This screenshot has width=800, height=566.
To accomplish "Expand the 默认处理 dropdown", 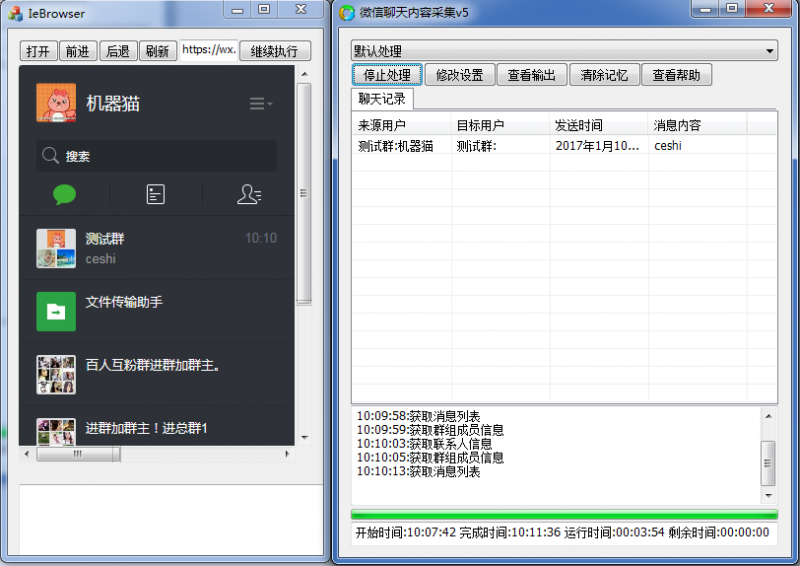I will (x=564, y=51).
